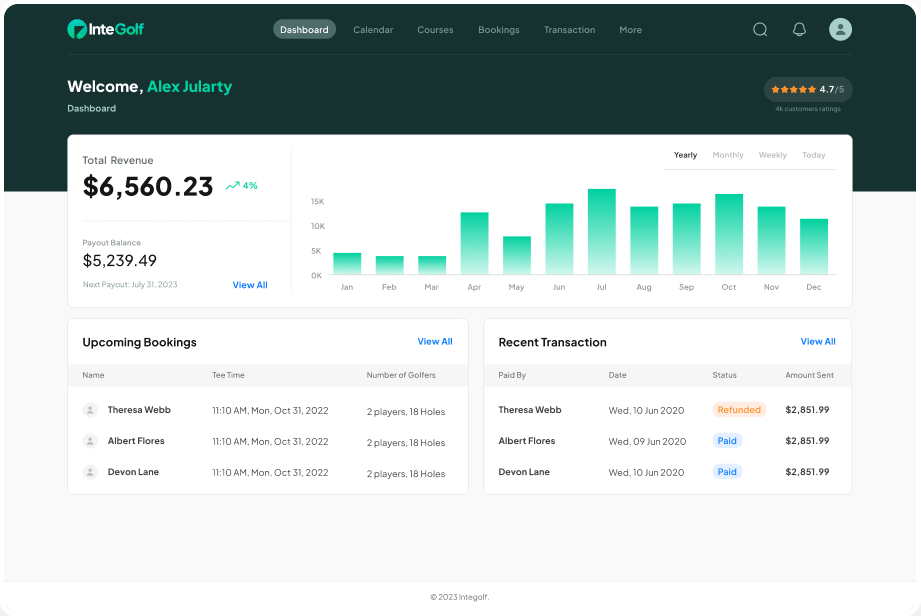This screenshot has width=921, height=616.
Task: Go to the Calendar menu item
Action: [373, 30]
